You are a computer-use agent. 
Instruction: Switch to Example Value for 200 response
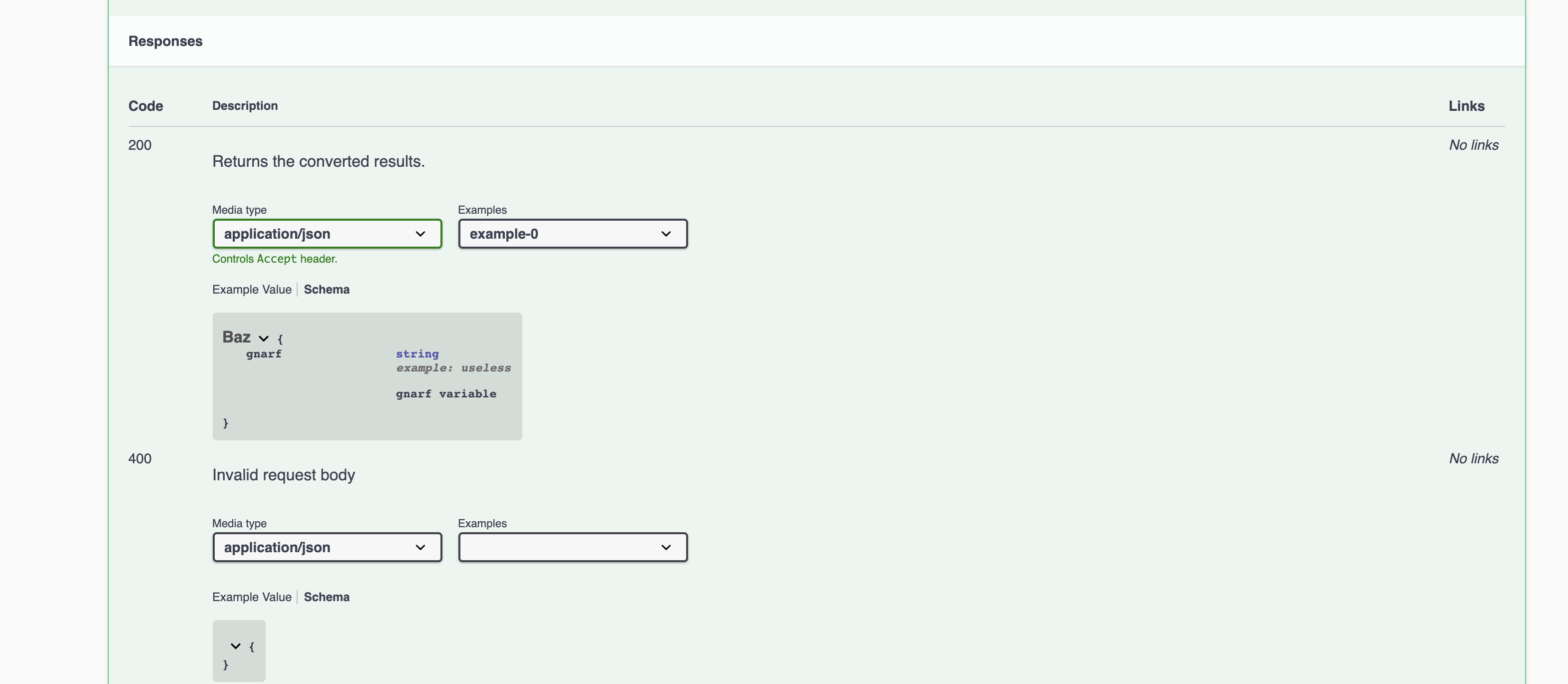coord(251,290)
